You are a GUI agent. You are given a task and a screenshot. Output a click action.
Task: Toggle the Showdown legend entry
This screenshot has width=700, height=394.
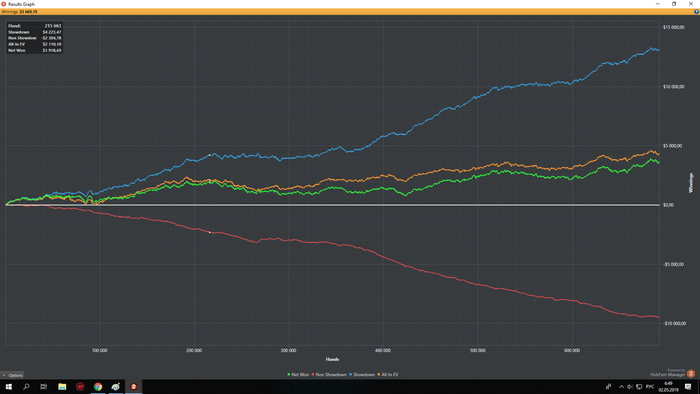tap(362, 375)
